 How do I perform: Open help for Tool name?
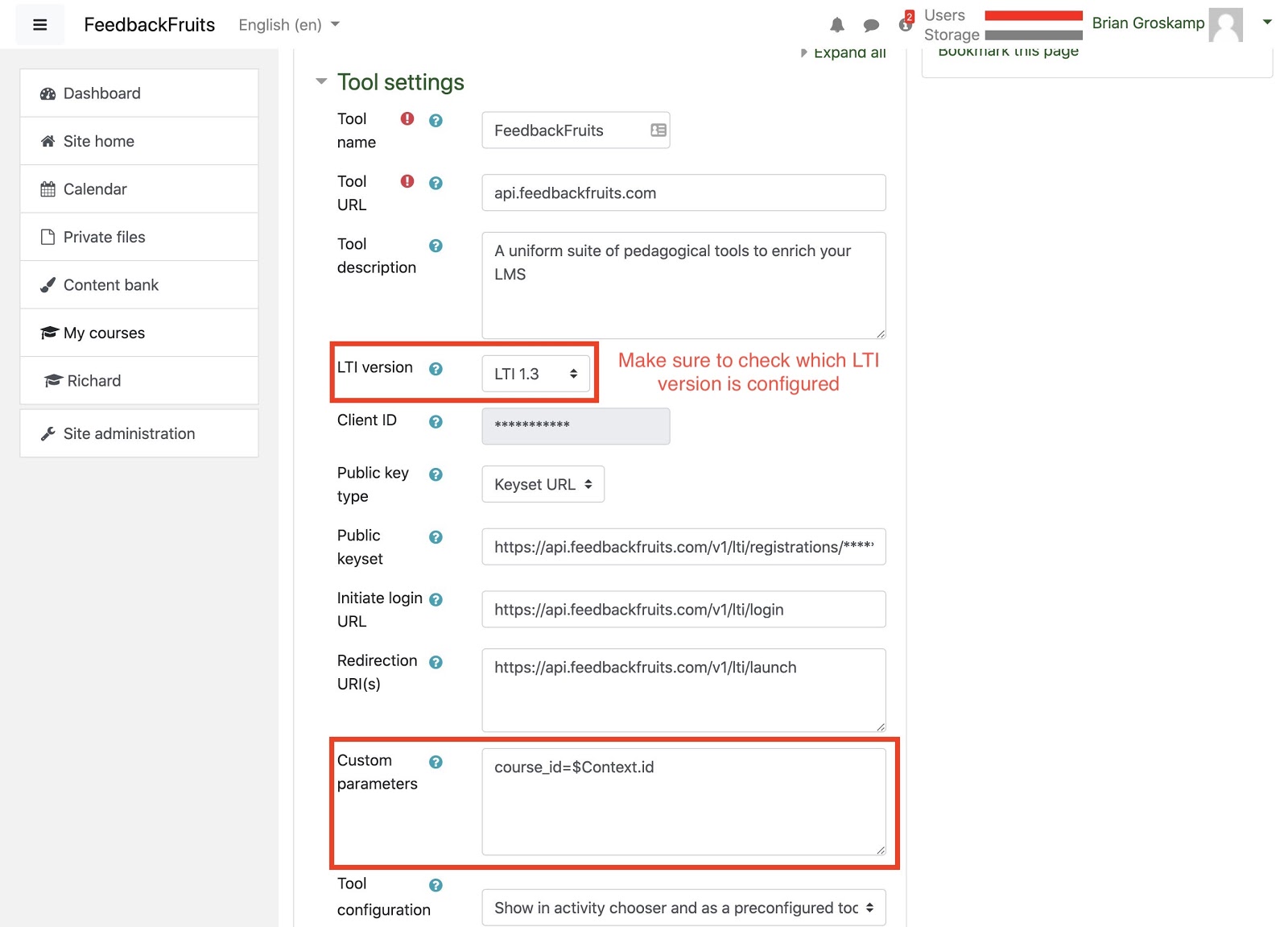coord(436,120)
